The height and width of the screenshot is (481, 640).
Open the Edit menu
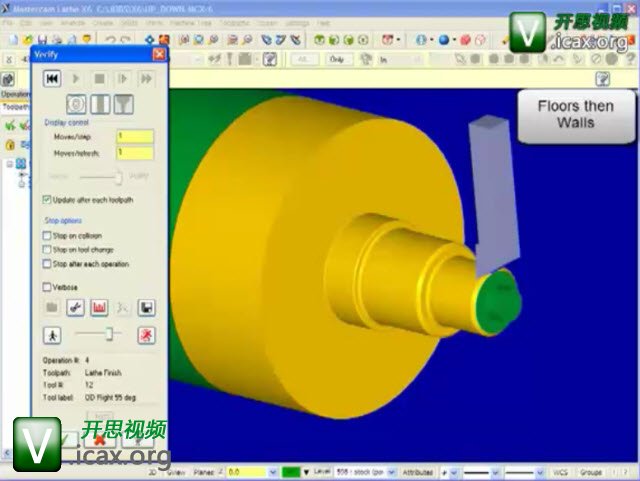click(26, 23)
